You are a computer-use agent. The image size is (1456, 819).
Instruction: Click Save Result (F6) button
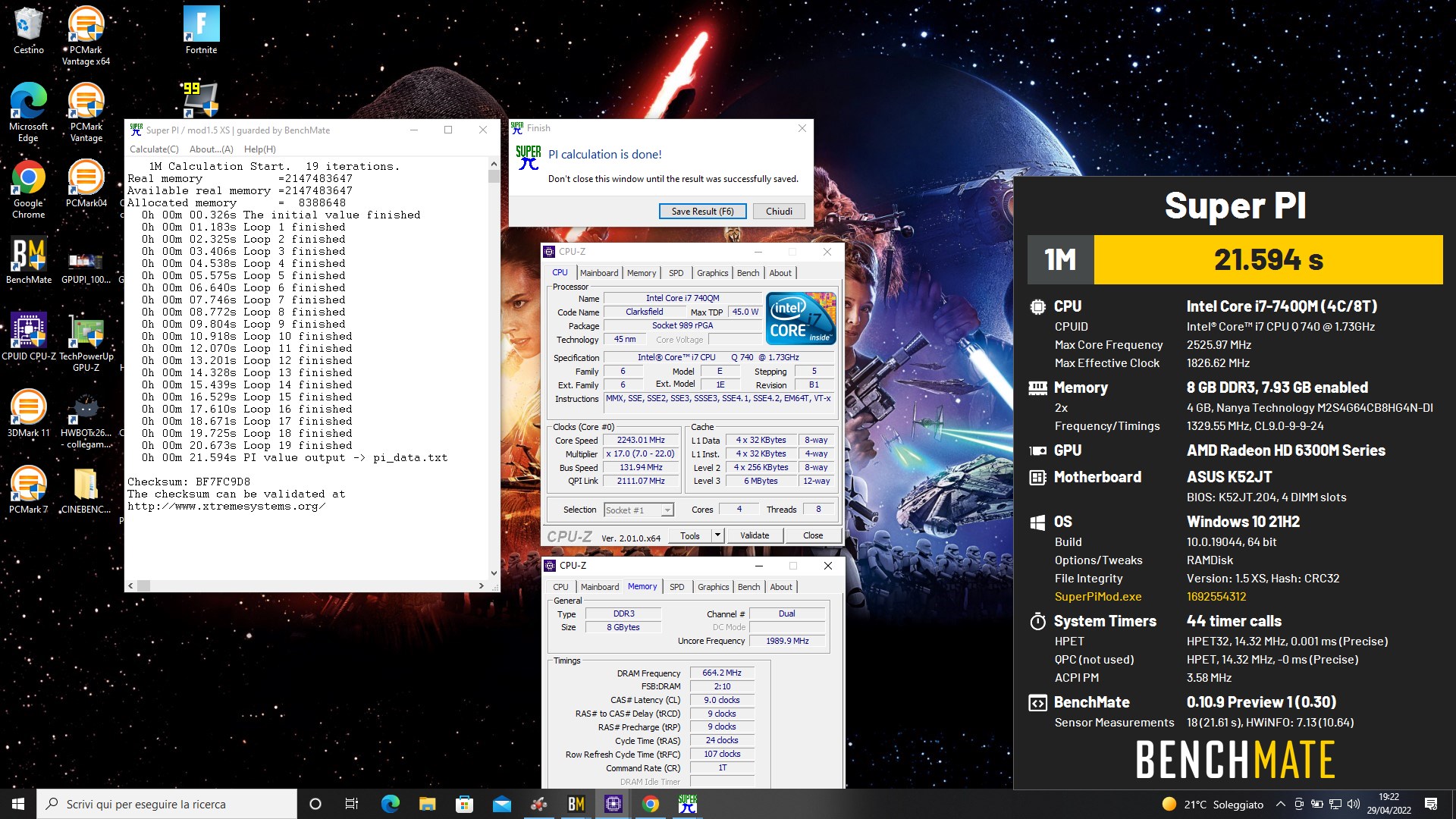pyautogui.click(x=702, y=212)
